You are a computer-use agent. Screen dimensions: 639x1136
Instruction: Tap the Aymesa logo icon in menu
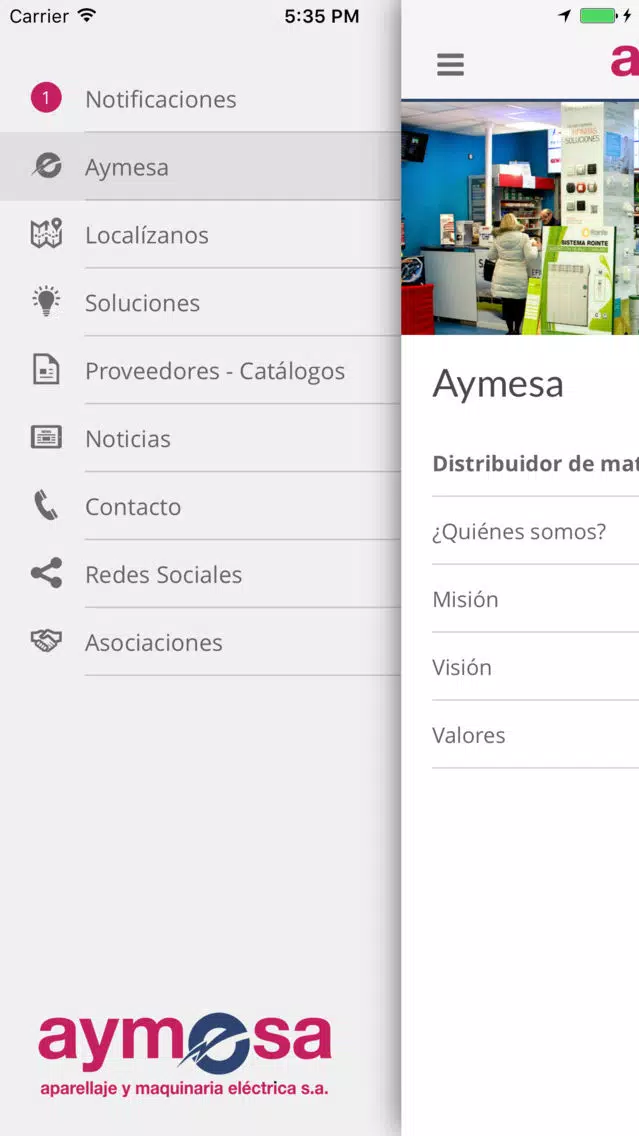pos(46,167)
